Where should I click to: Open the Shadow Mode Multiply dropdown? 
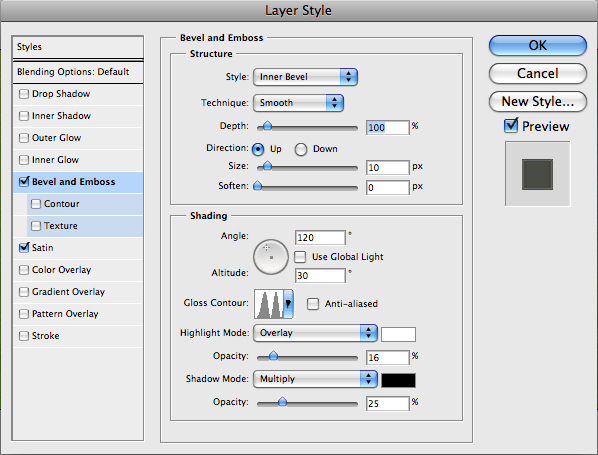[315, 379]
